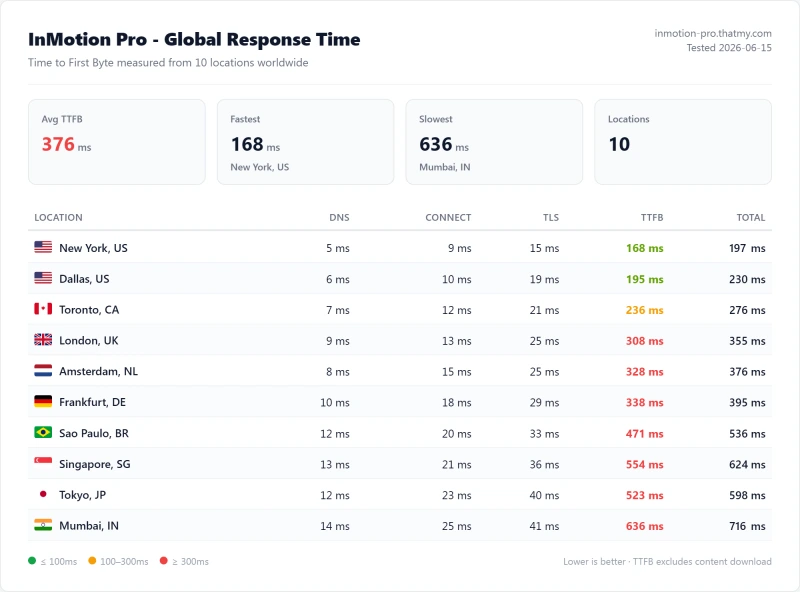Viewport: 800px width, 592px height.
Task: Sort by the LOCATION column header
Action: tap(58, 217)
